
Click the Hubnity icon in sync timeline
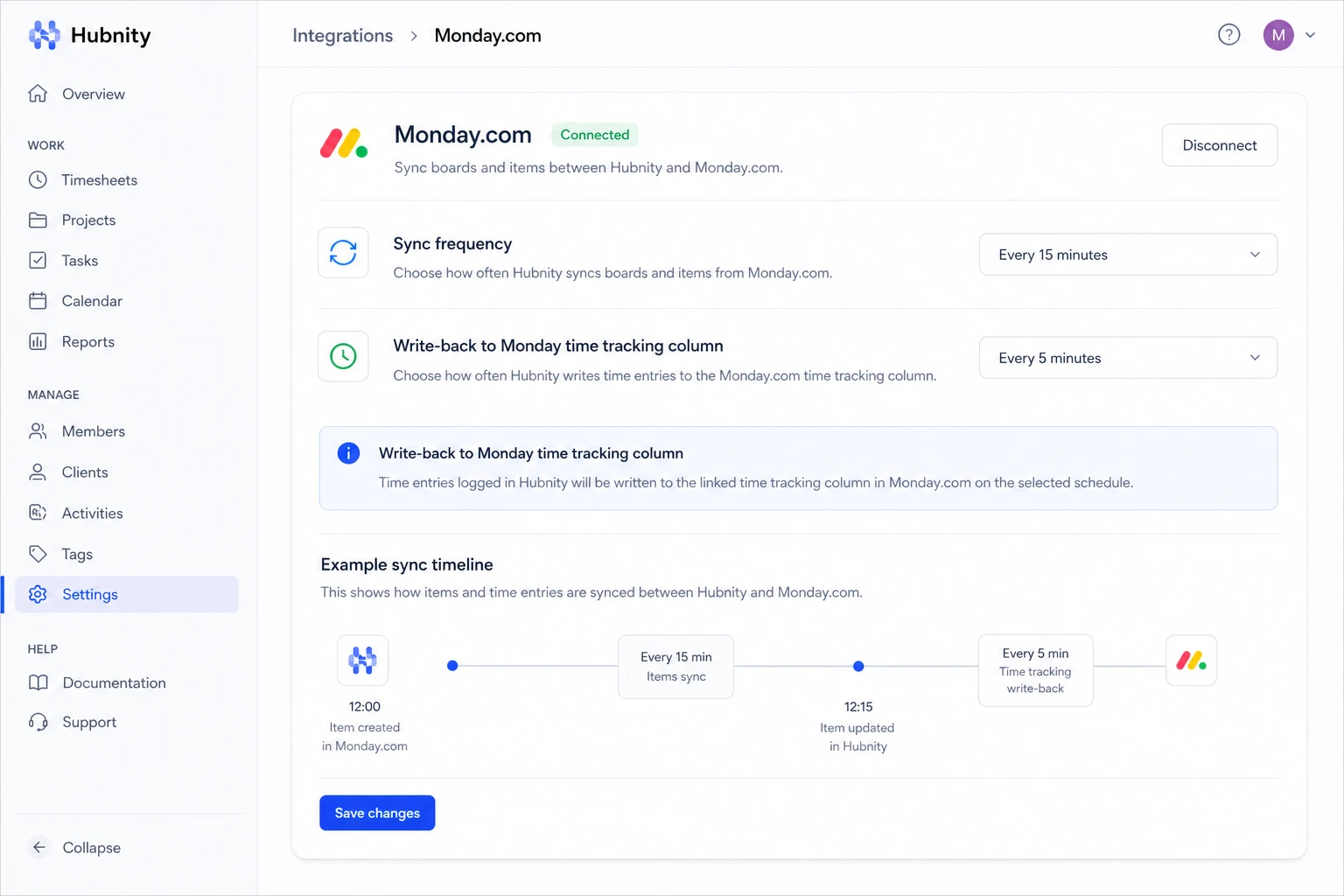coord(363,660)
